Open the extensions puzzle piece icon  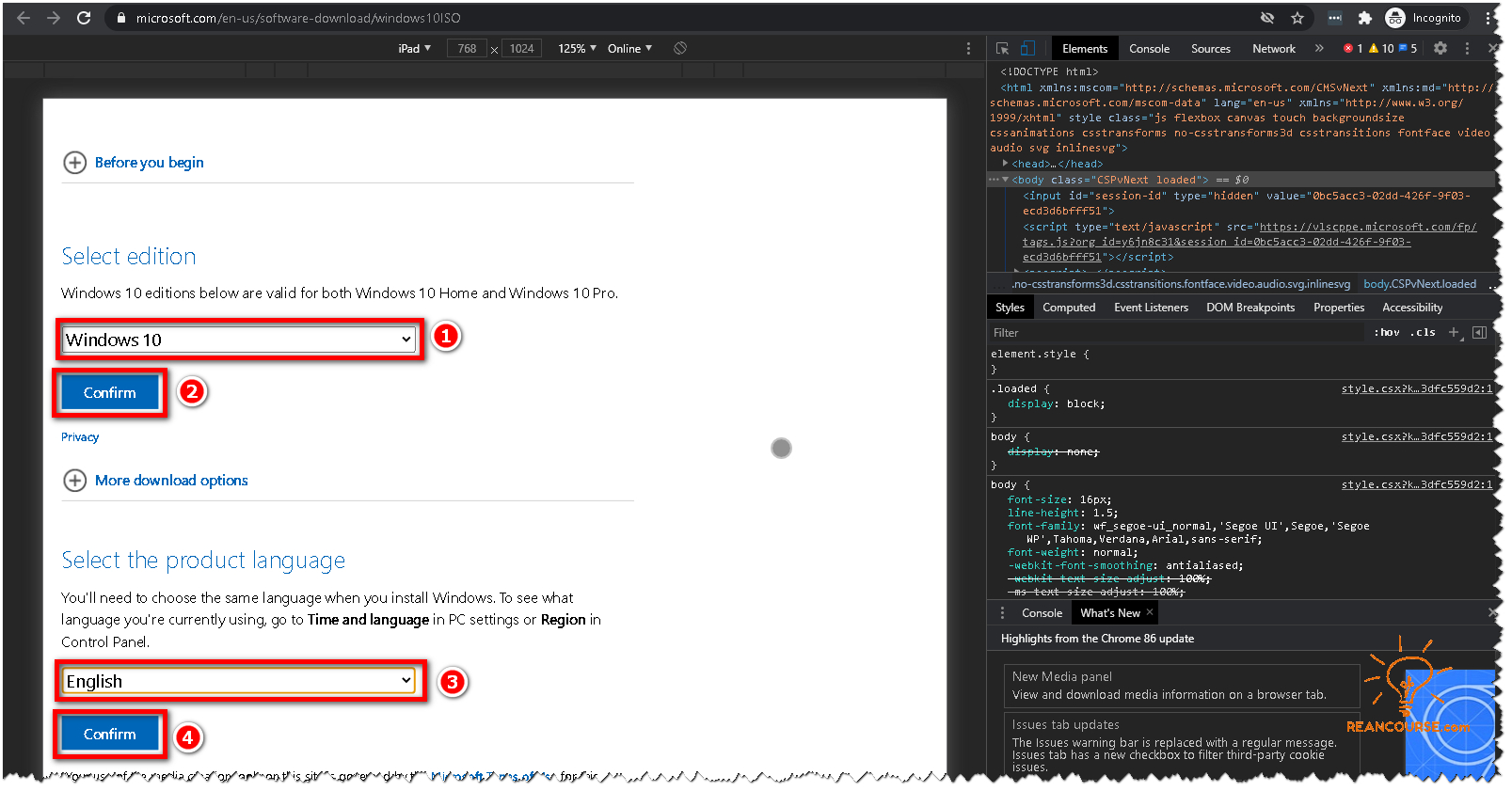click(1365, 18)
